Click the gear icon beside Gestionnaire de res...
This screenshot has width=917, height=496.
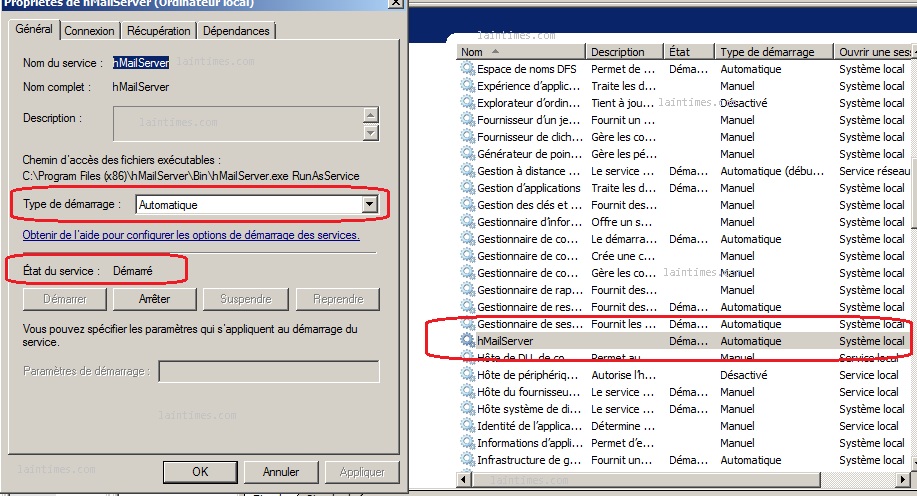[x=467, y=306]
